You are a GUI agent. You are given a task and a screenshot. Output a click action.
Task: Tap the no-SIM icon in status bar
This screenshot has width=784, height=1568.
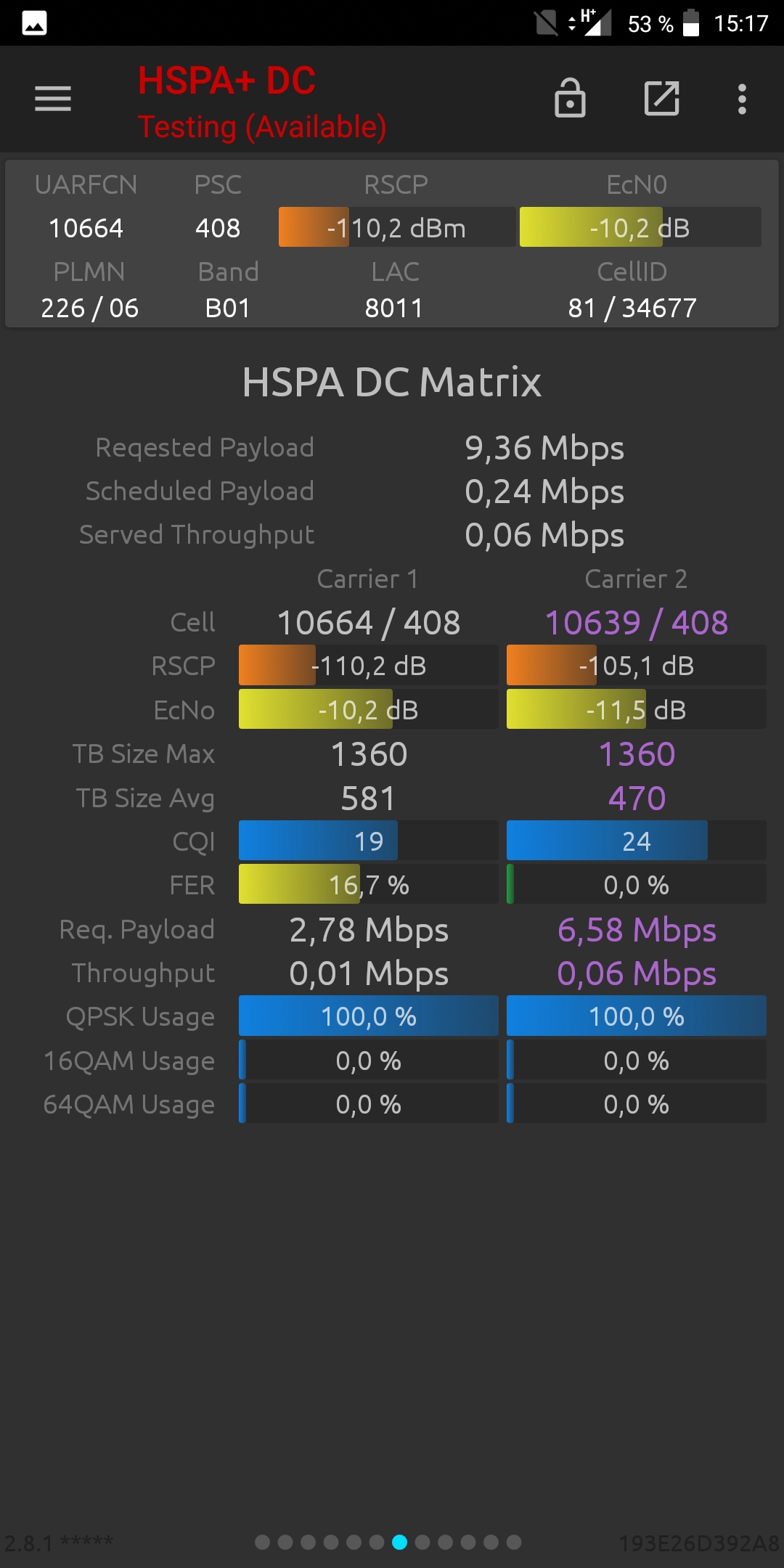pyautogui.click(x=546, y=23)
